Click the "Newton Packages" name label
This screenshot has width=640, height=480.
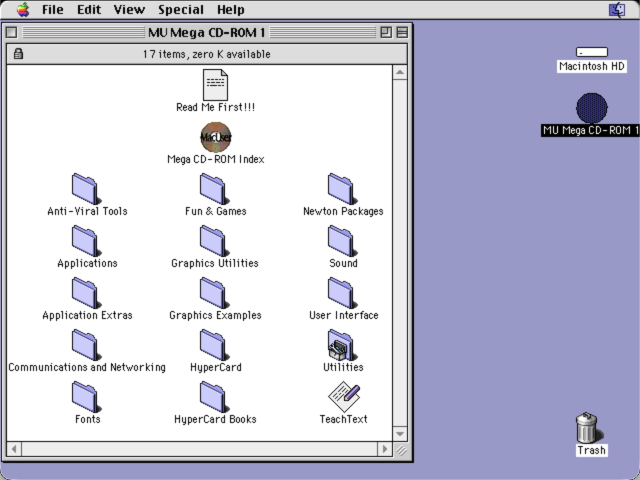click(x=343, y=211)
